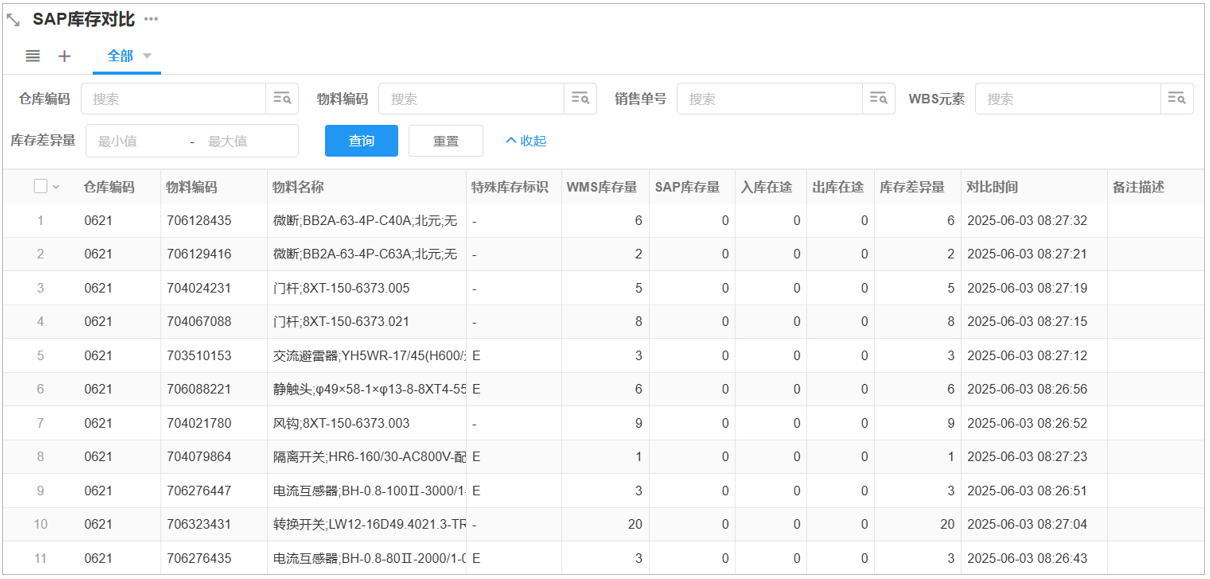Focus the 仓库编码 search input
This screenshot has height=579, width=1210.
(x=173, y=99)
